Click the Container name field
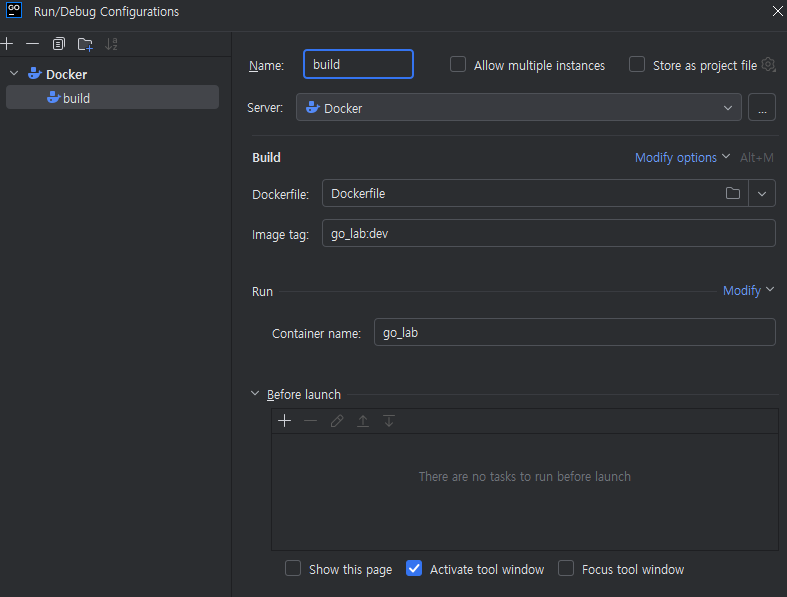The height and width of the screenshot is (597, 787). [575, 332]
